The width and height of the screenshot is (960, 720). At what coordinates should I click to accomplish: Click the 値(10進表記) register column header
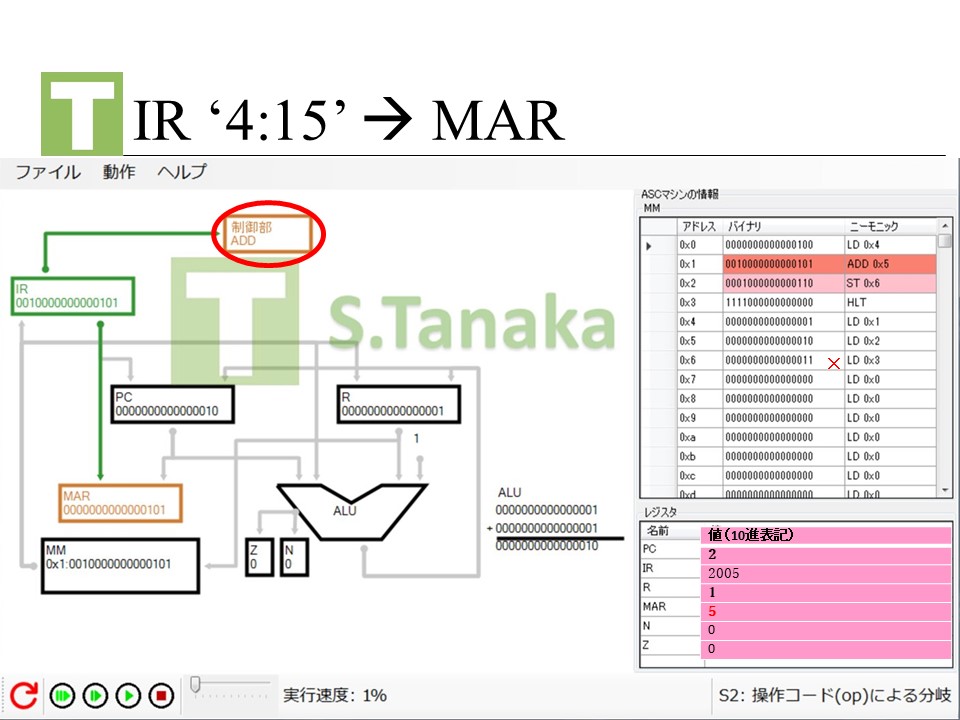point(825,535)
